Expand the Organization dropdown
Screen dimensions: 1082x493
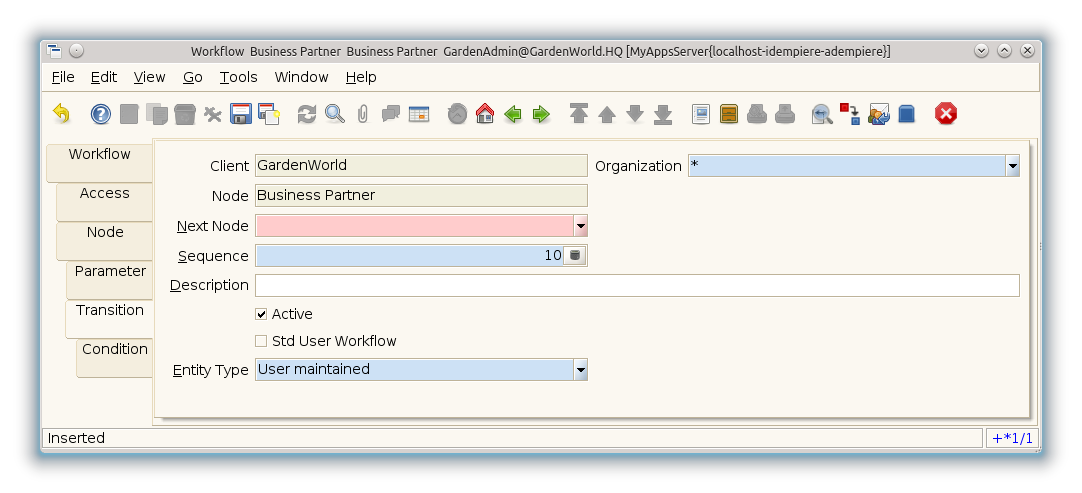(x=1012, y=166)
